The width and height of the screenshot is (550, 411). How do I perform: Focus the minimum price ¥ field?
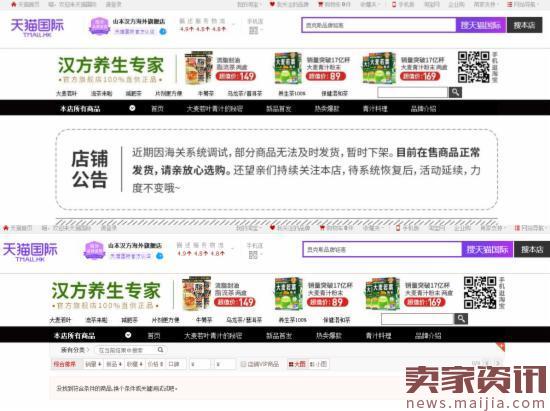(200, 364)
